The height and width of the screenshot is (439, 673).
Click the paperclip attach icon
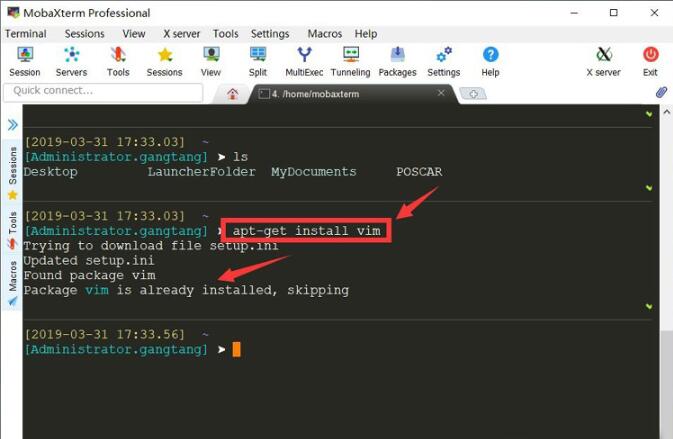tap(661, 92)
